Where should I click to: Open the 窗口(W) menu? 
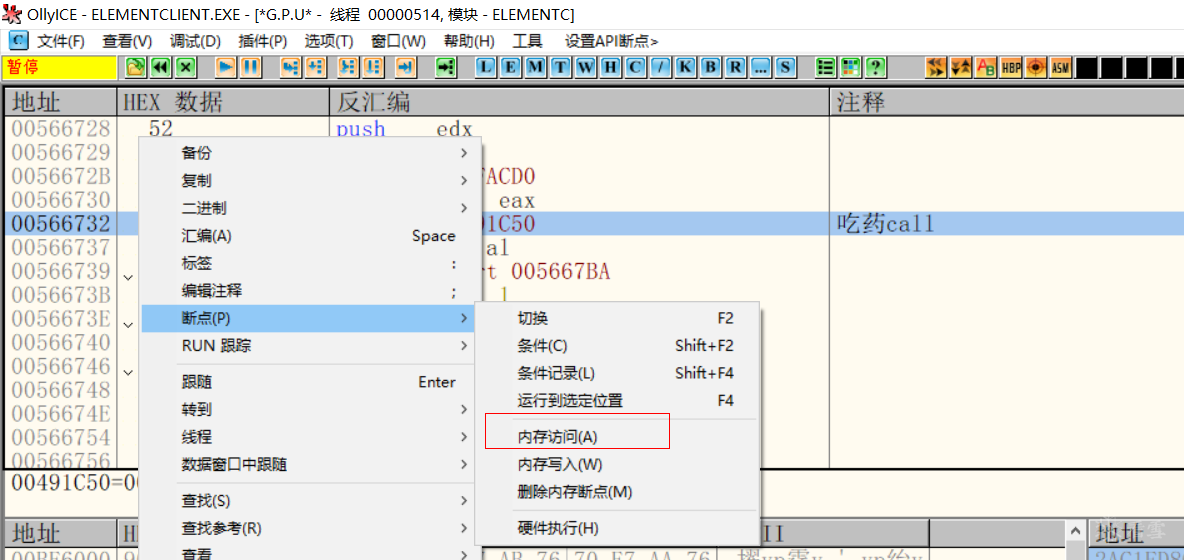pos(398,42)
